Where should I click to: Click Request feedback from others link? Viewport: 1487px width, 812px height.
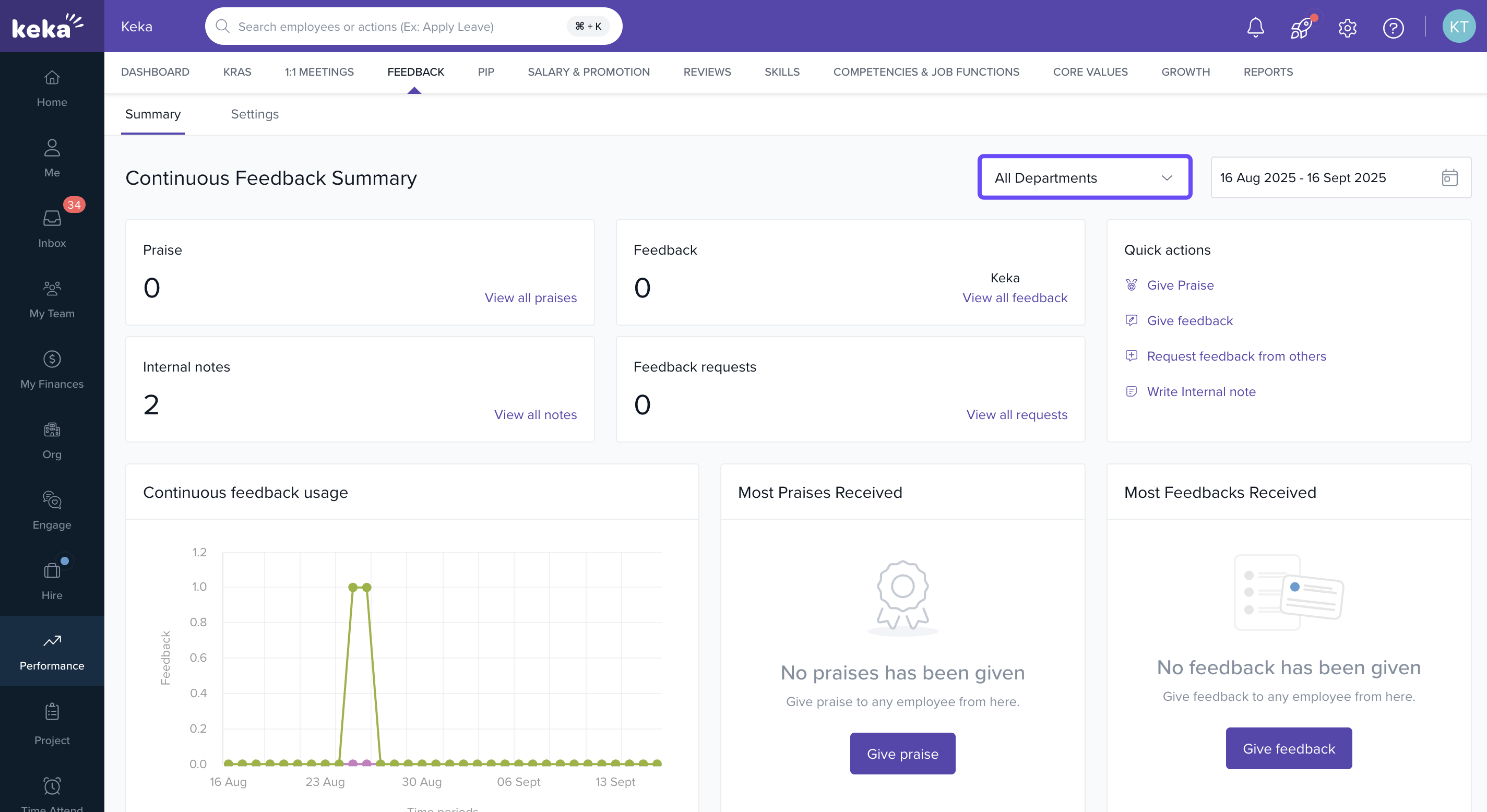(1236, 356)
